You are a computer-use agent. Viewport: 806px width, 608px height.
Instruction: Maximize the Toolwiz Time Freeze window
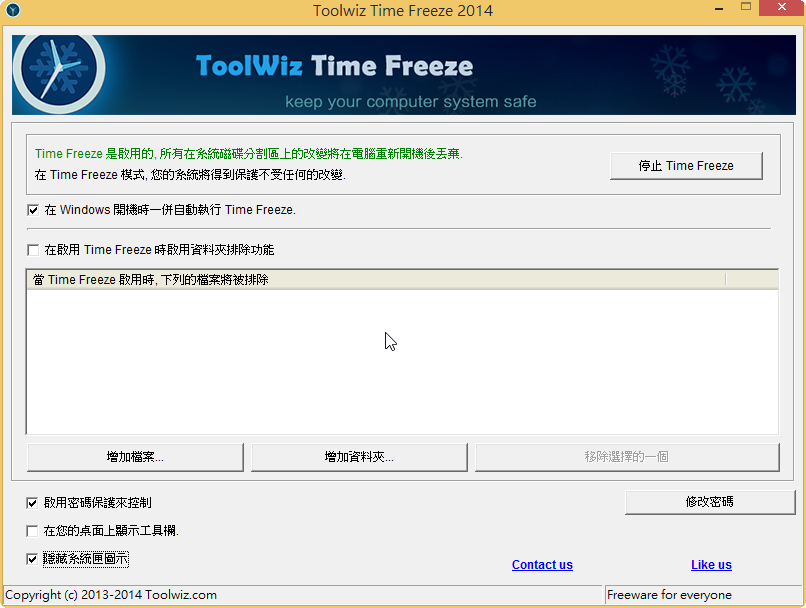[x=746, y=7]
